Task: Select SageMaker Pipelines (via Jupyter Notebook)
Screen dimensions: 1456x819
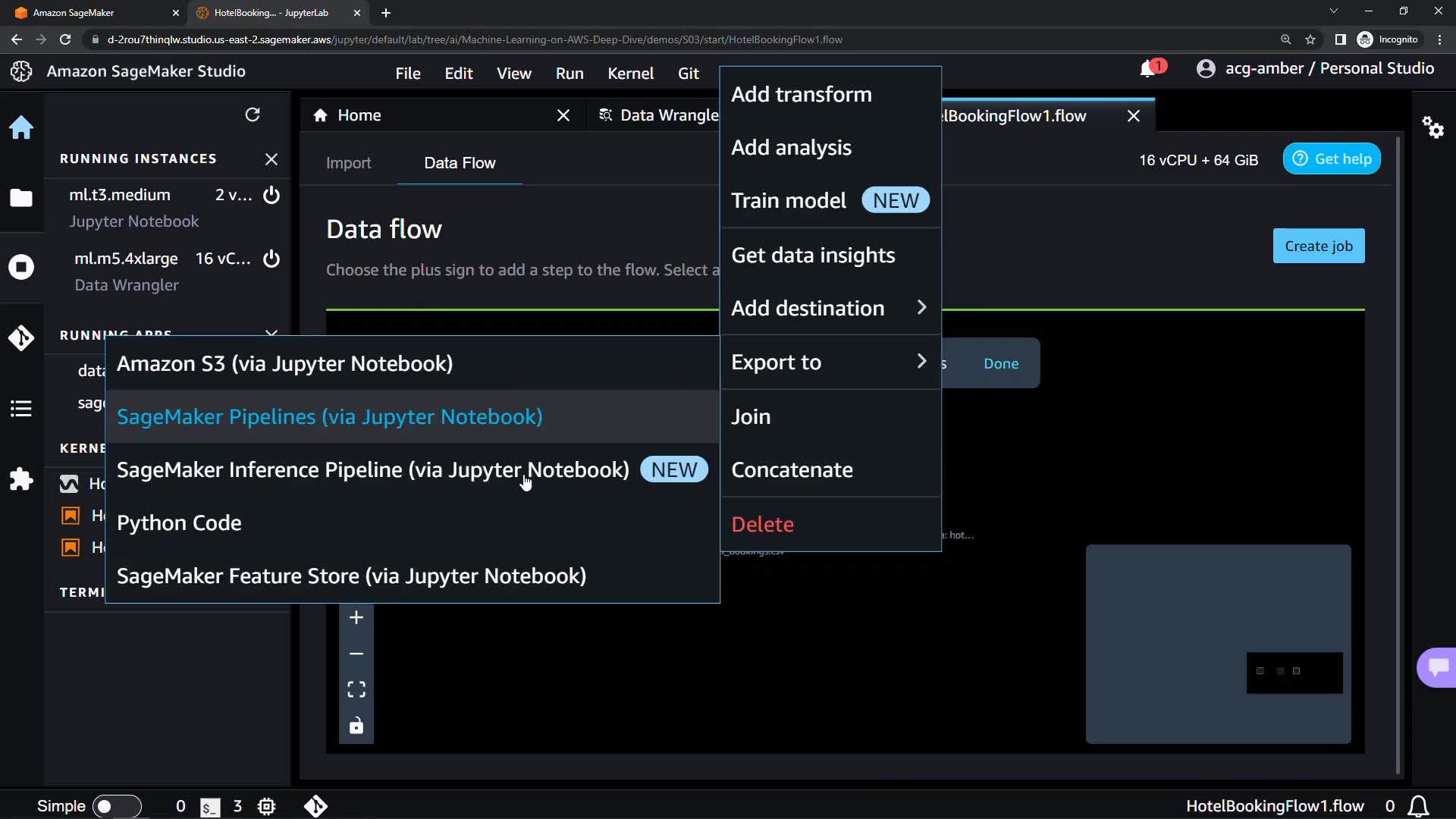Action: tap(330, 417)
